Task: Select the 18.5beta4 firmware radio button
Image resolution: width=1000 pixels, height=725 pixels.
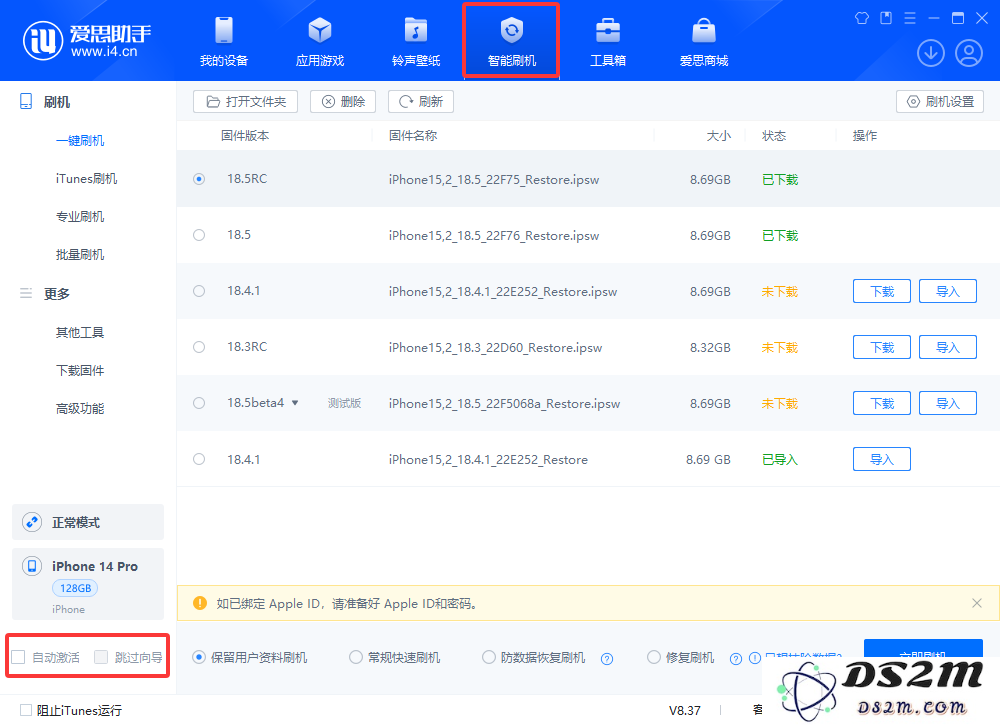Action: 199,403
